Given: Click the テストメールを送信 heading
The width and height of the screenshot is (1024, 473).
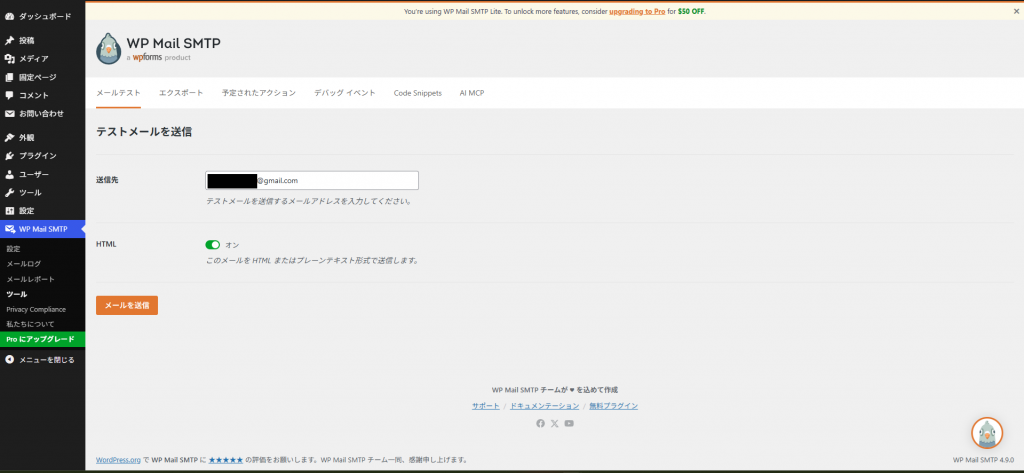Looking at the screenshot, I should tap(144, 131).
